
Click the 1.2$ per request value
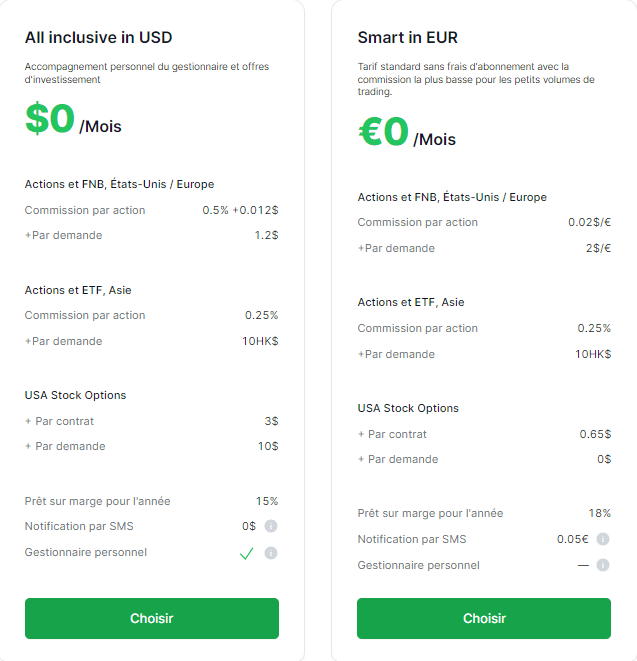point(266,235)
